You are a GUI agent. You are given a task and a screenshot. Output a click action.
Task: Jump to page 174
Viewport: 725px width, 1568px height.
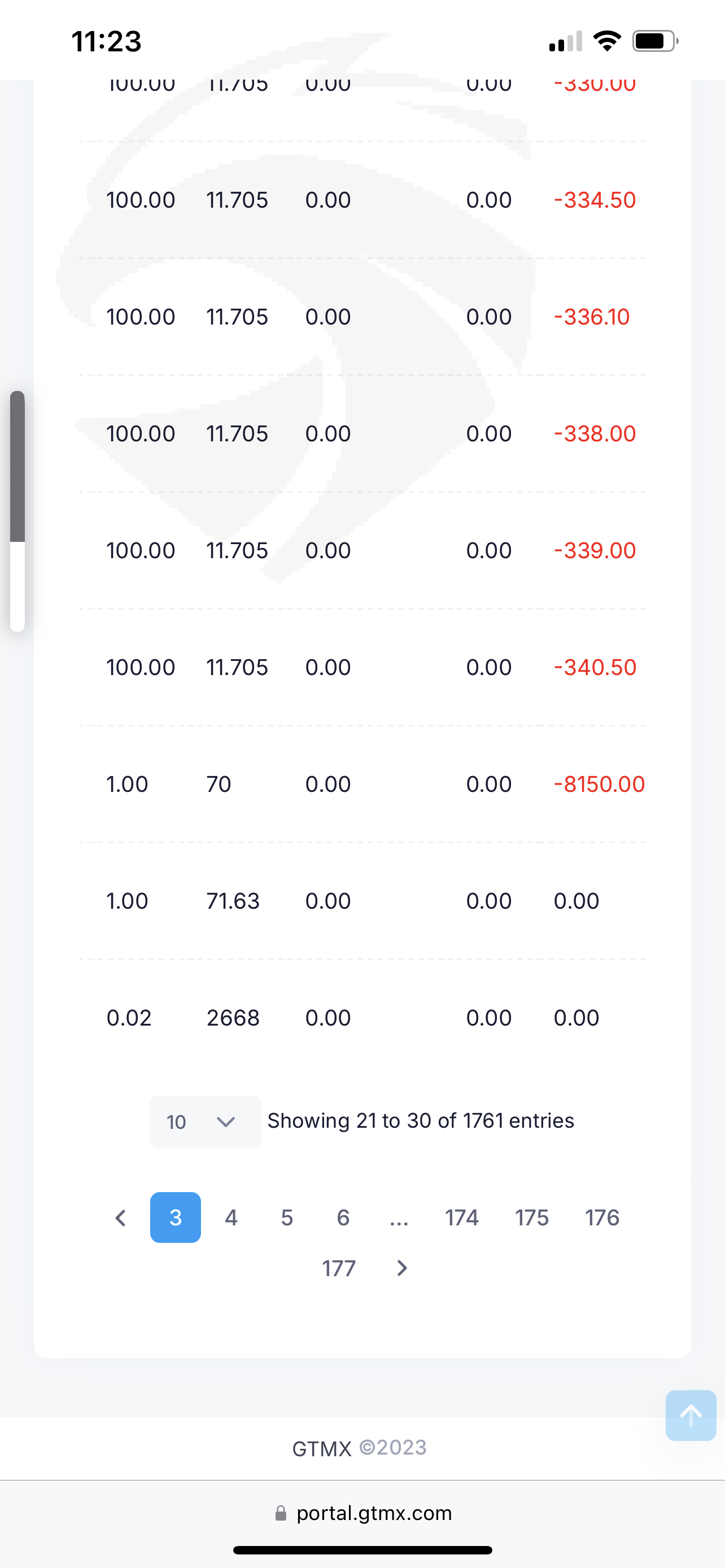(x=461, y=1217)
